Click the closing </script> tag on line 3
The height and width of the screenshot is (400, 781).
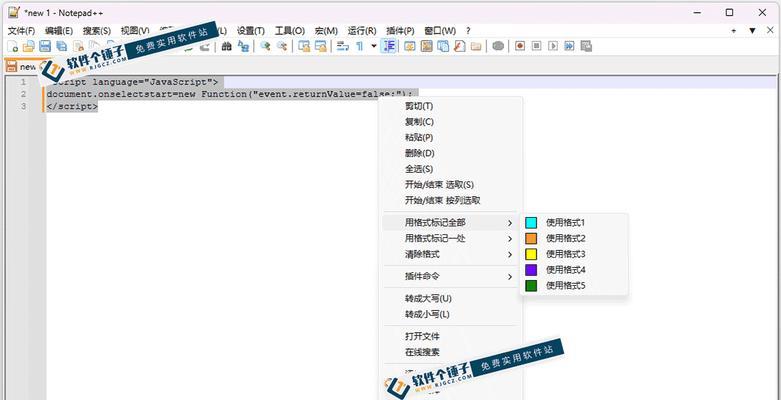(72, 106)
